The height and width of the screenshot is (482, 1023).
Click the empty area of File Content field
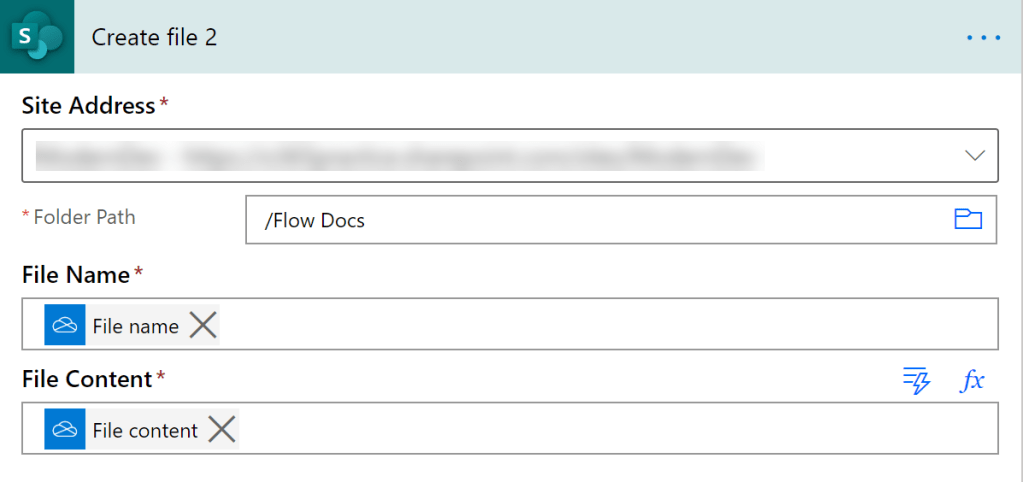(600, 429)
